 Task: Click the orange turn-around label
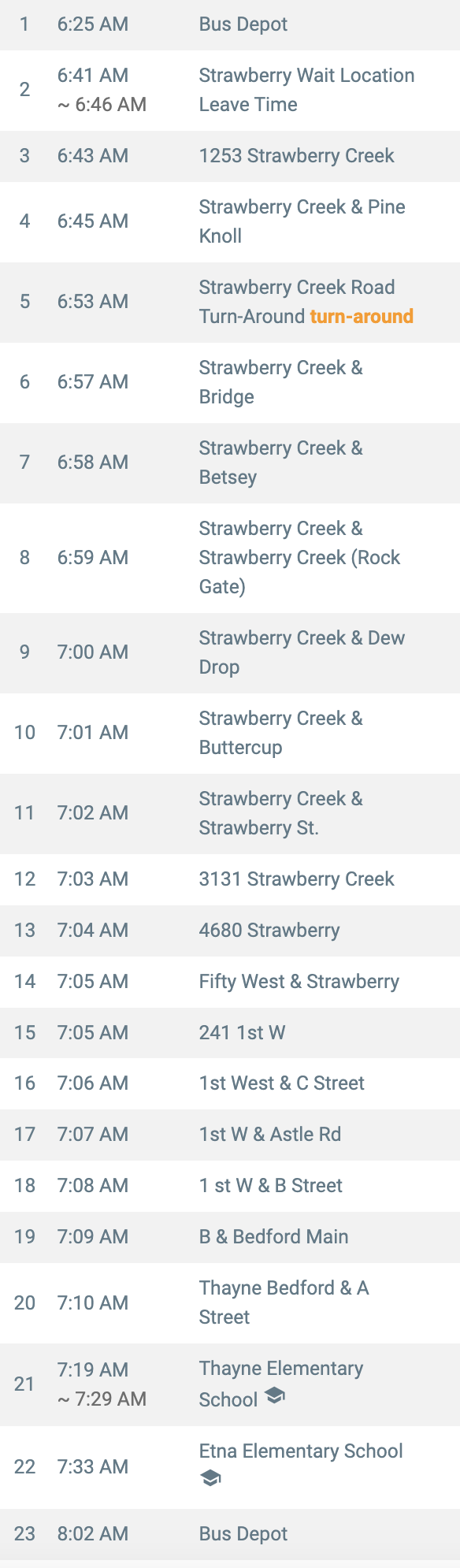click(362, 316)
